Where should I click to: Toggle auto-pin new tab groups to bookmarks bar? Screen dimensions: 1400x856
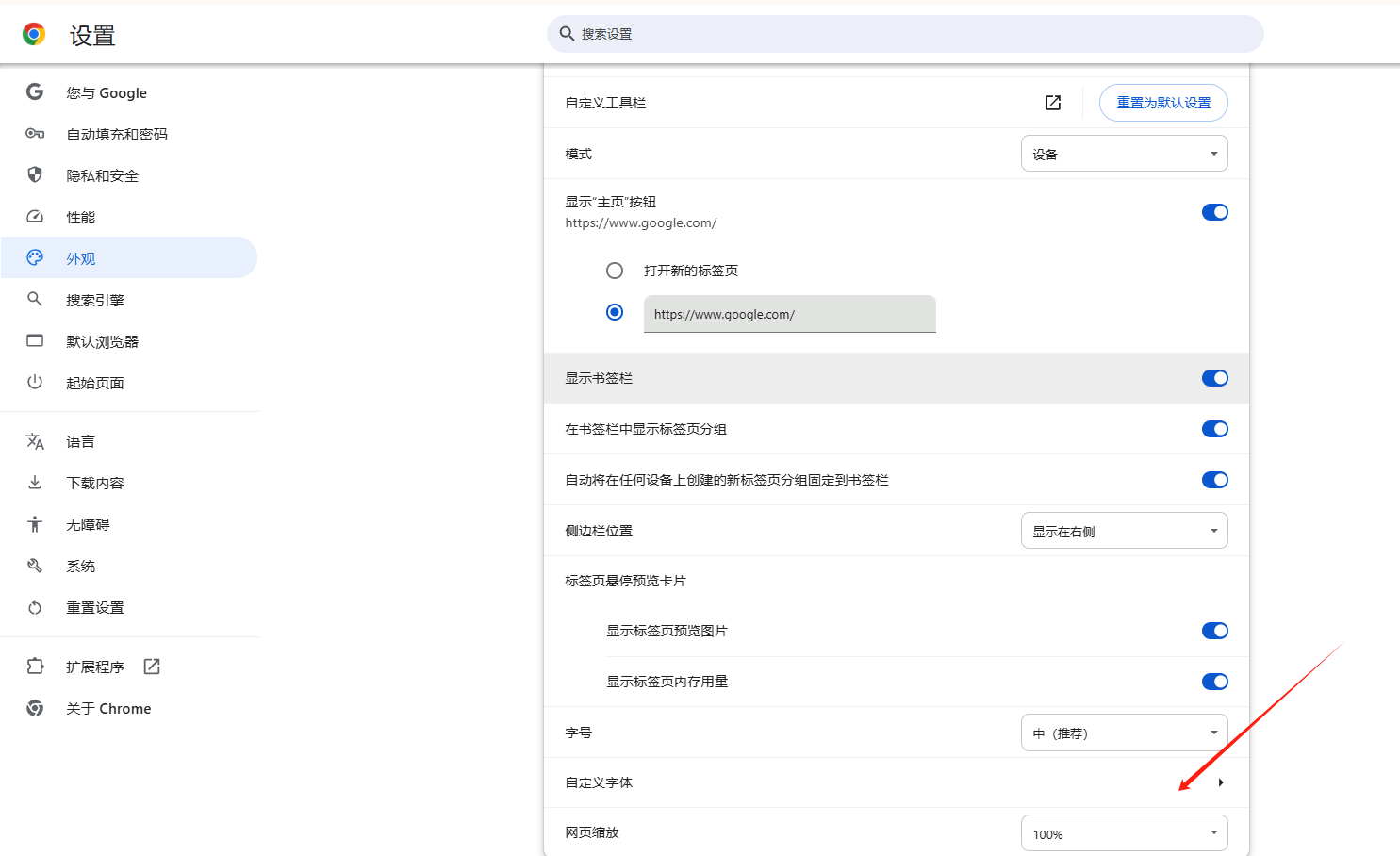1215,480
